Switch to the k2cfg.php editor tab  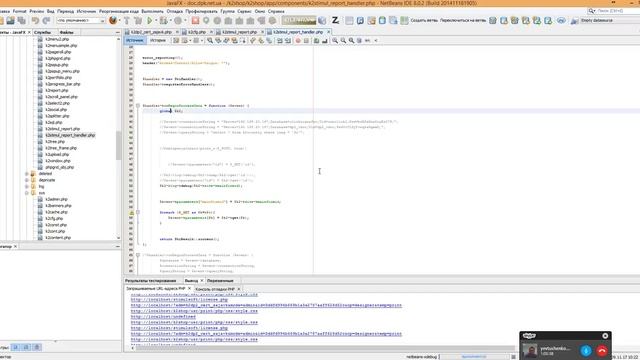tap(197, 32)
